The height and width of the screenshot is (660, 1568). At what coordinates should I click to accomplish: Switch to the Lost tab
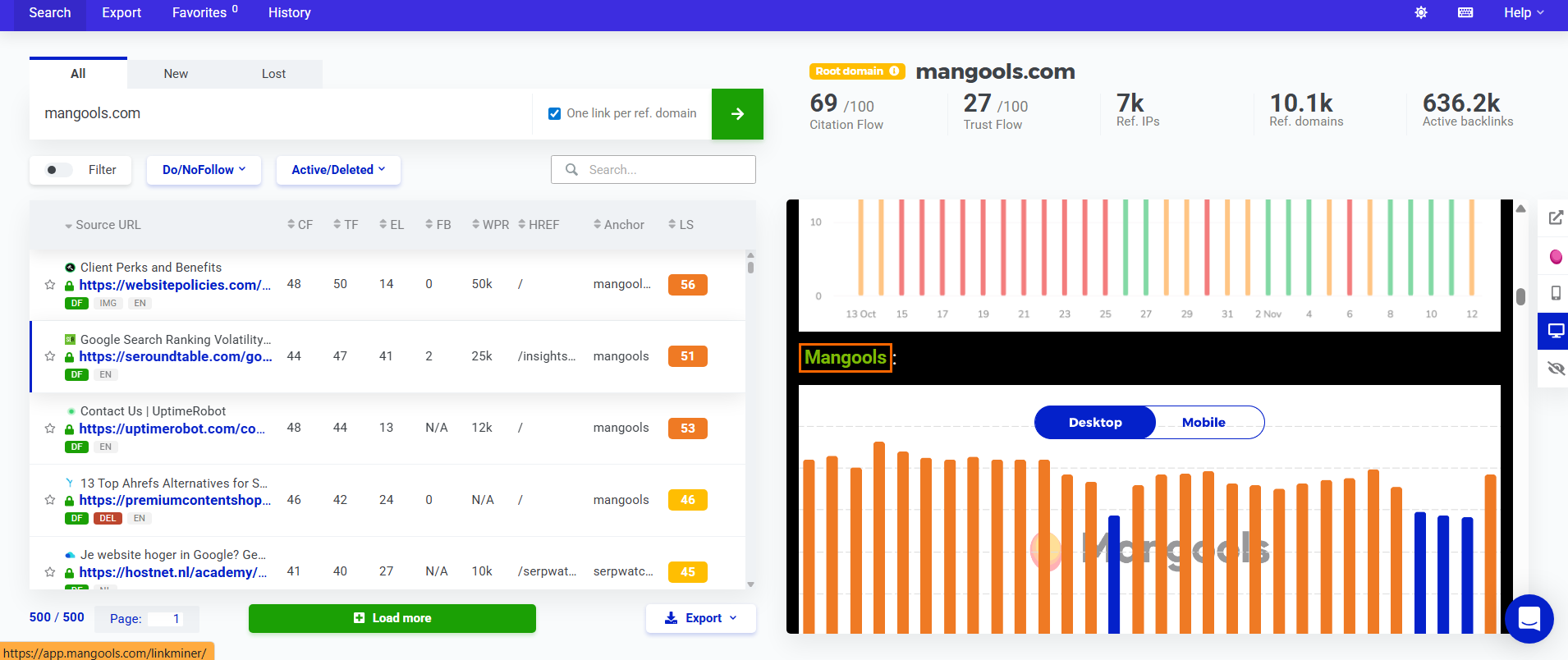click(x=273, y=74)
